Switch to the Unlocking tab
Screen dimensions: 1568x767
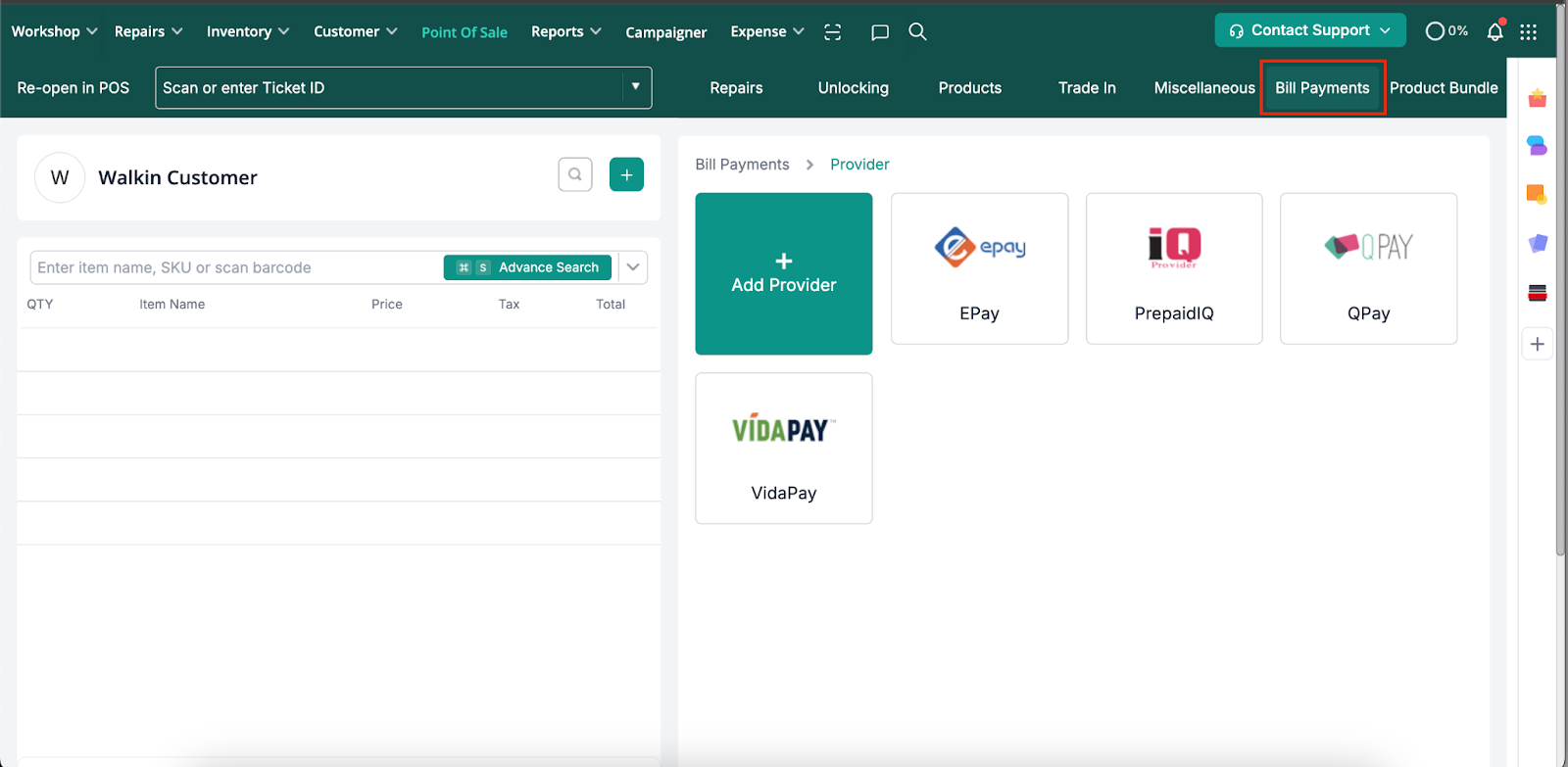click(854, 88)
